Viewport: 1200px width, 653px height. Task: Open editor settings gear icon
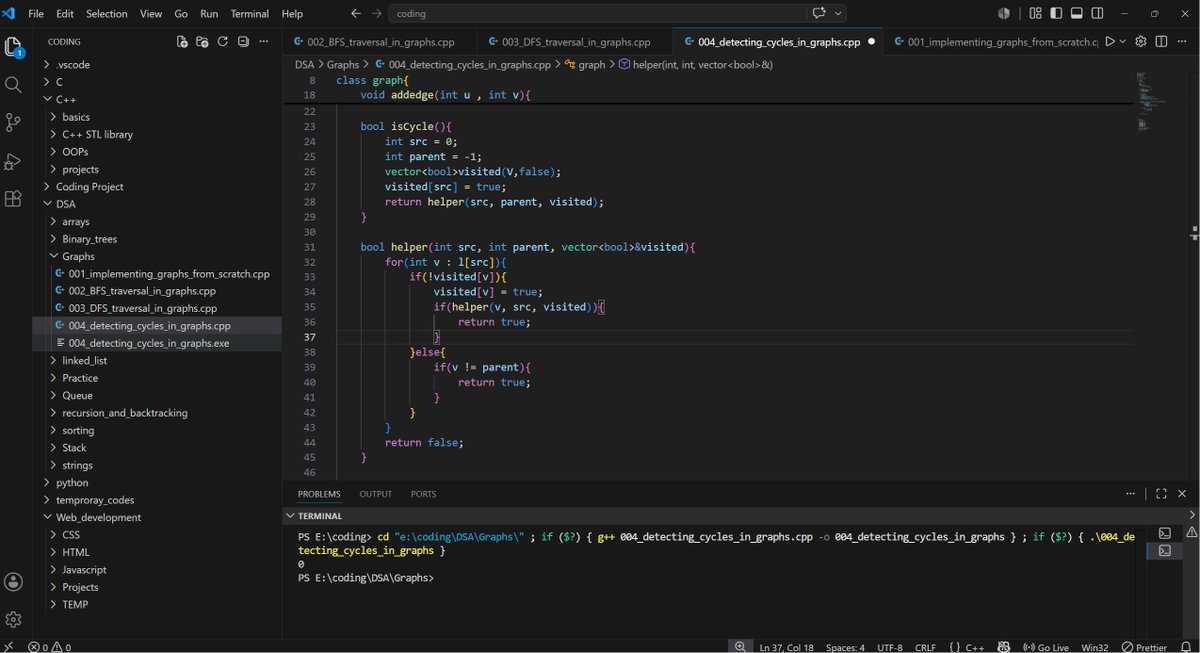click(x=1141, y=42)
